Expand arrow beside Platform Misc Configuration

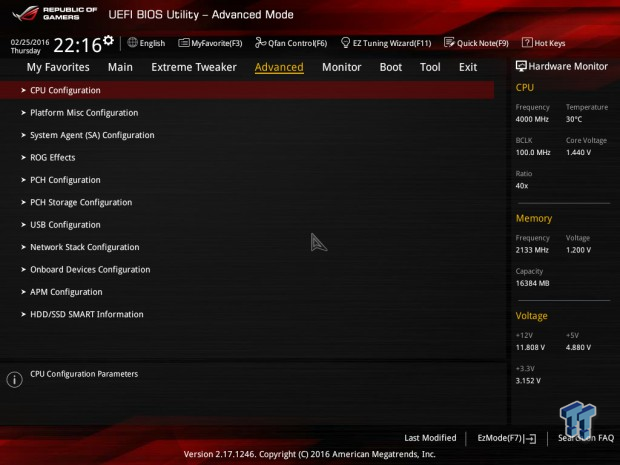23,113
